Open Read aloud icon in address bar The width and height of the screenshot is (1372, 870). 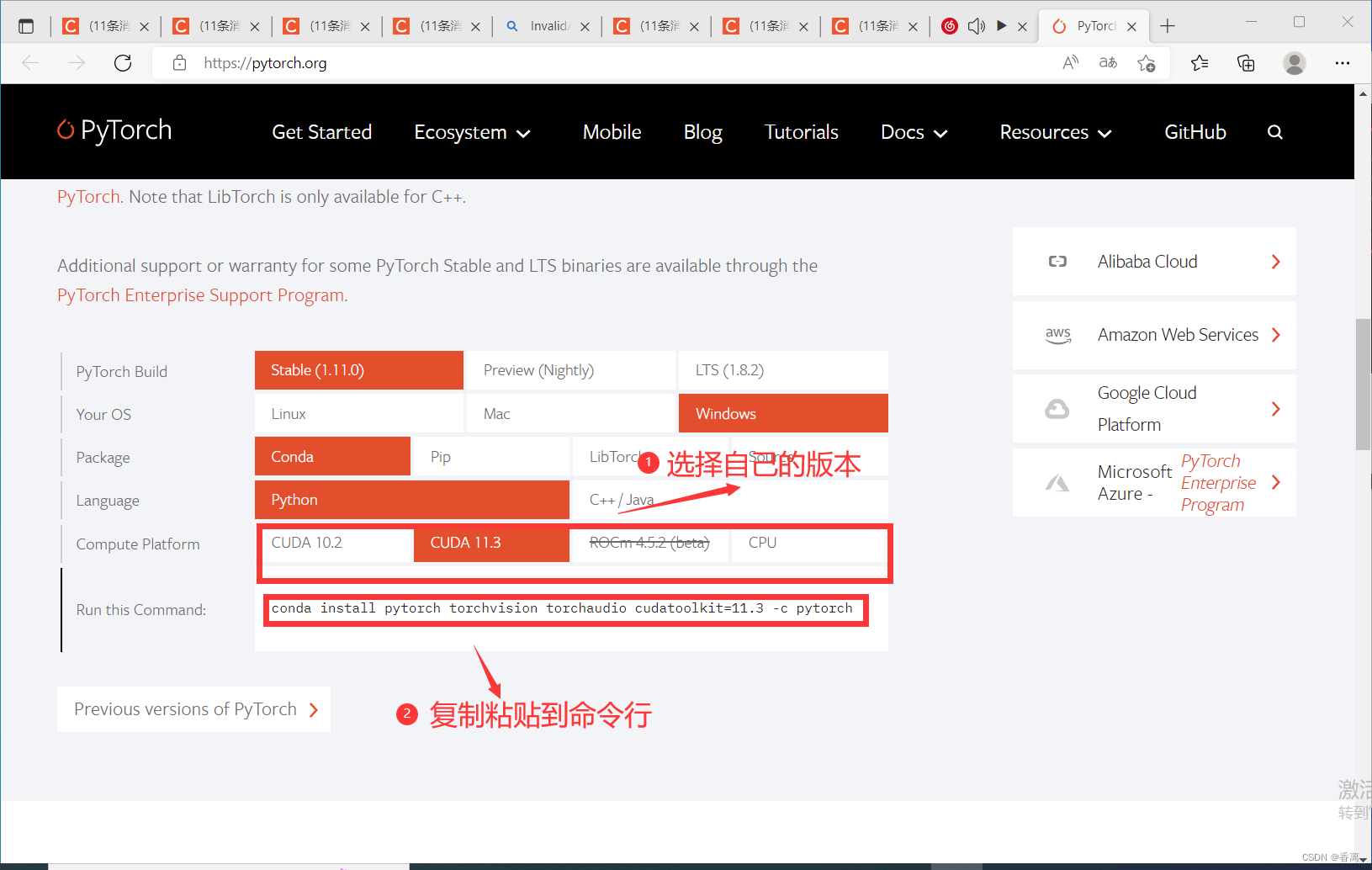pyautogui.click(x=1071, y=63)
